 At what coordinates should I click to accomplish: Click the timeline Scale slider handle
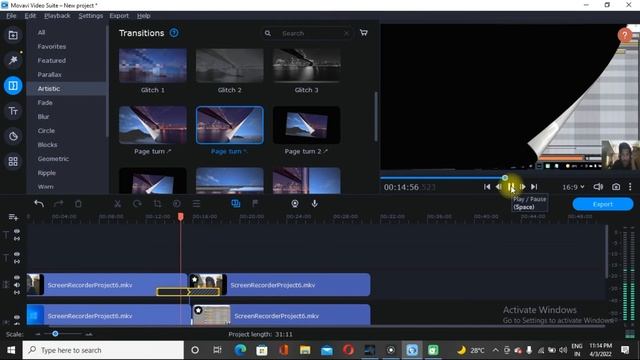(55, 334)
